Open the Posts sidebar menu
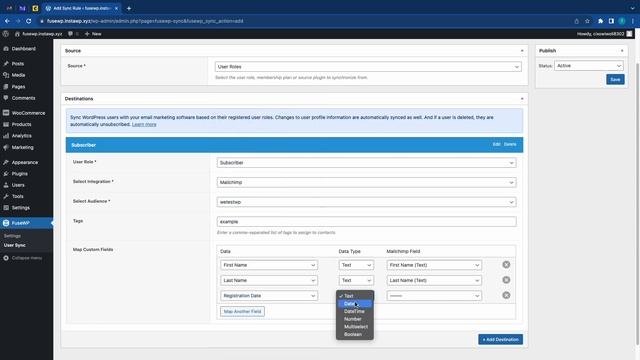 (18, 64)
